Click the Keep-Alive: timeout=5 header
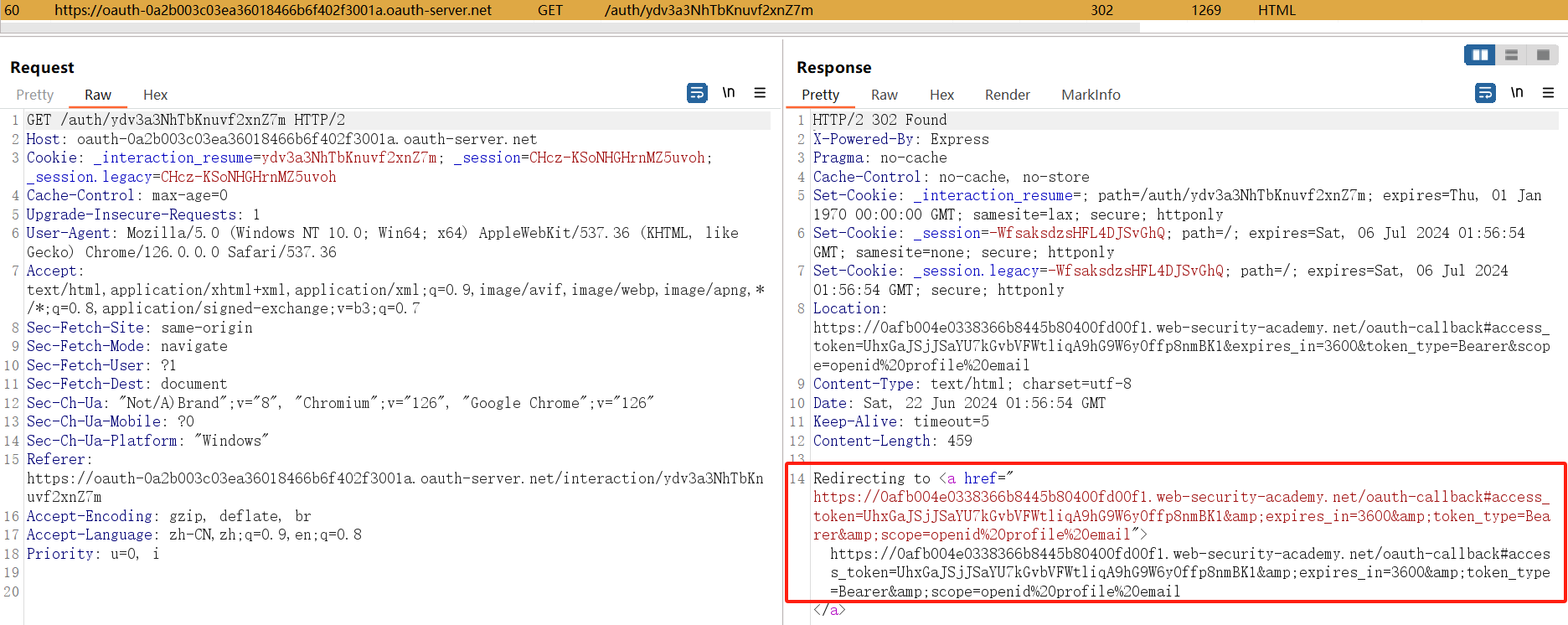 pos(901,421)
